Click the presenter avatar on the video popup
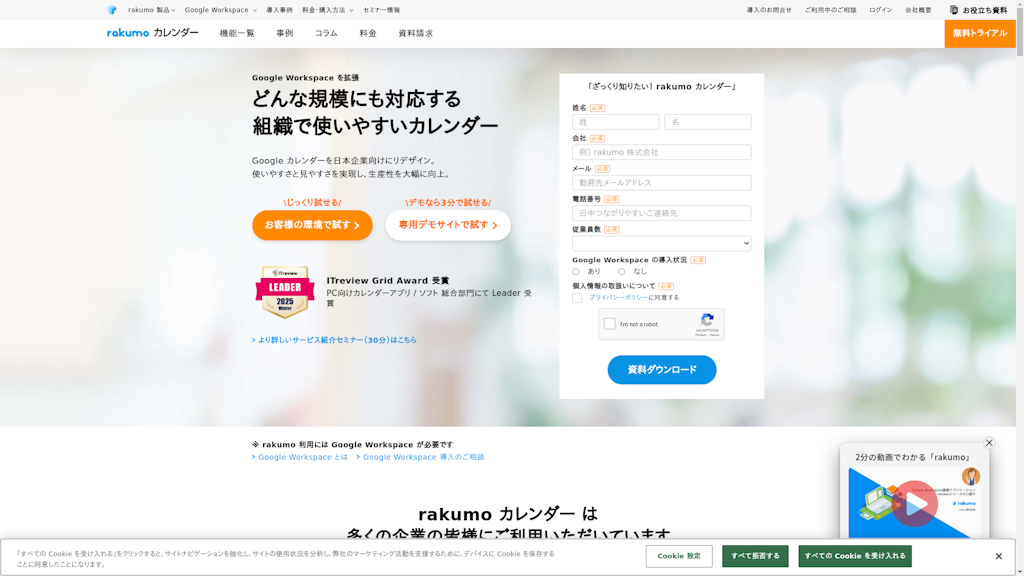The height and width of the screenshot is (576, 1024). (x=971, y=475)
